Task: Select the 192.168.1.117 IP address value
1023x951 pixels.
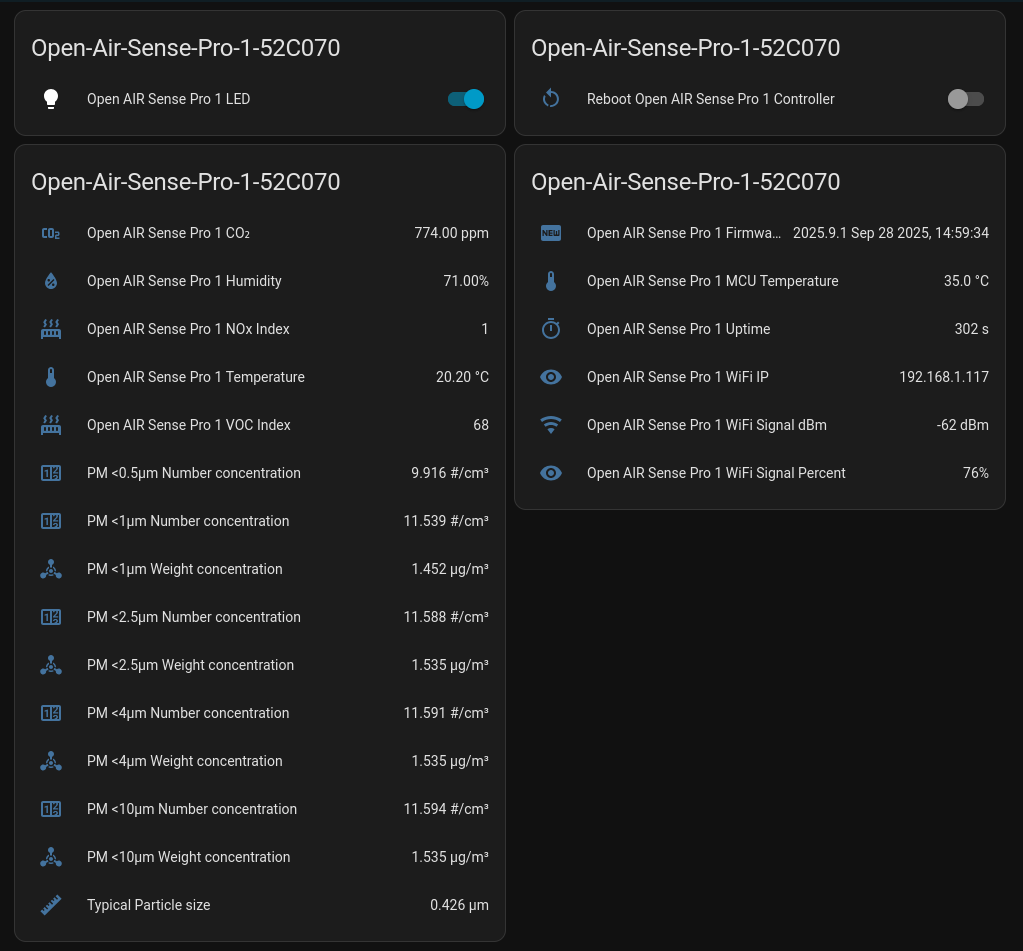Action: point(943,377)
